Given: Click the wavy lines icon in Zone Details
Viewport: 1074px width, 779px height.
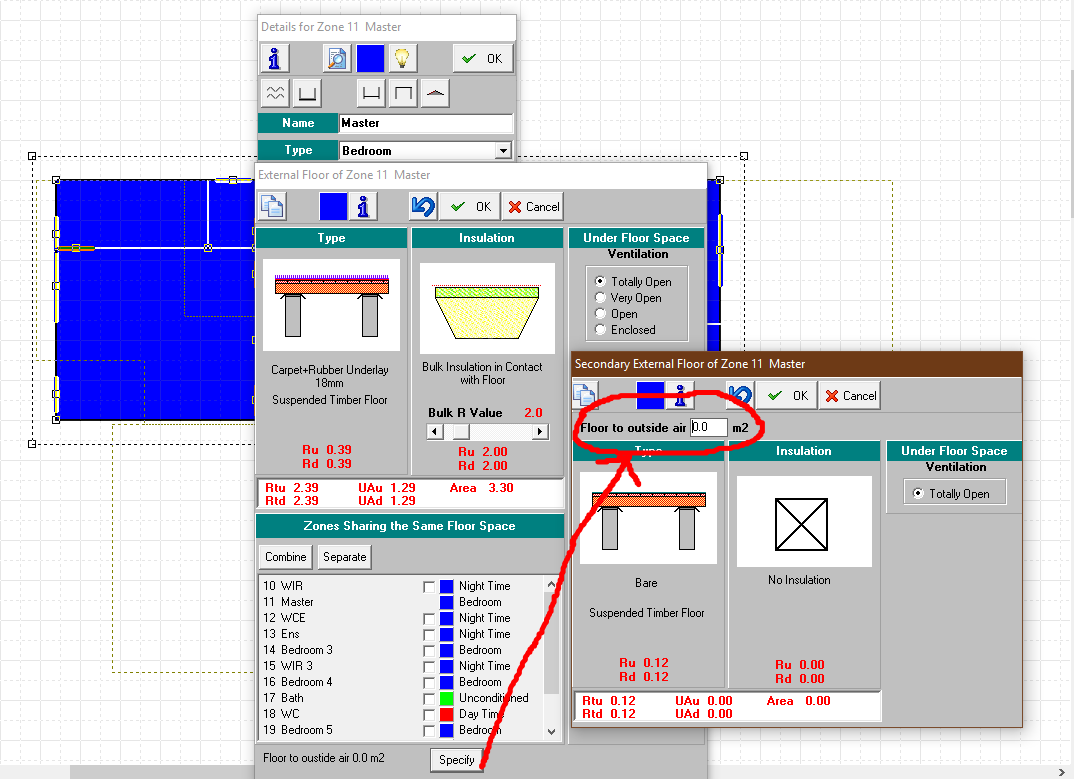Looking at the screenshot, I should 275,94.
